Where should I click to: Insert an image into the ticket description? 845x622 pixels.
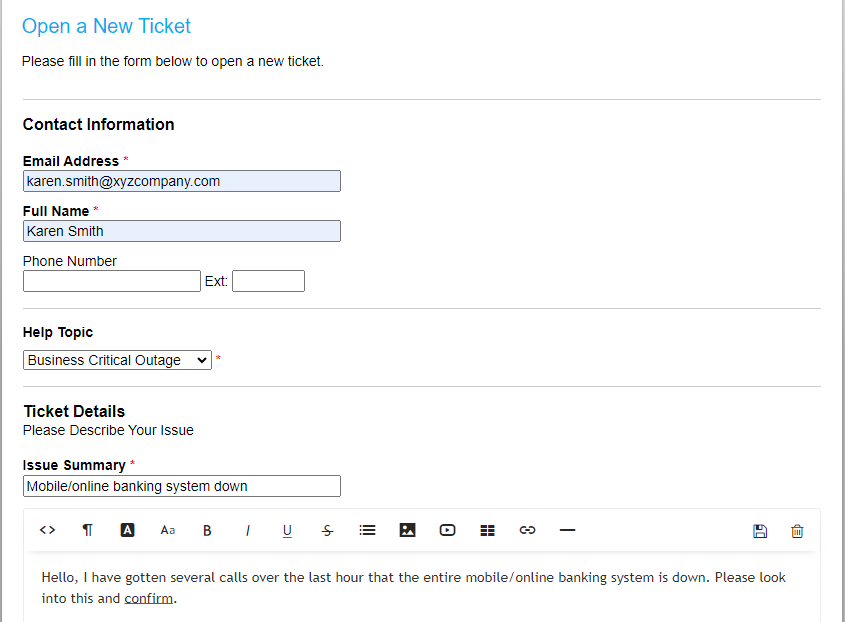pos(407,530)
